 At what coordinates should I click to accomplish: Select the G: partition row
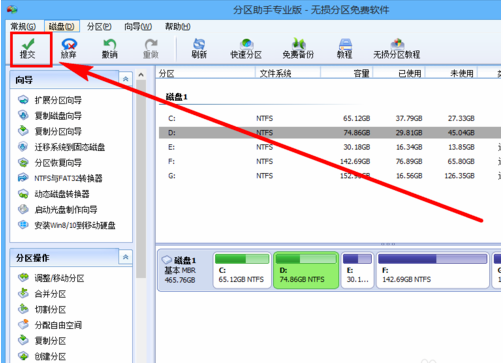pyautogui.click(x=329, y=176)
